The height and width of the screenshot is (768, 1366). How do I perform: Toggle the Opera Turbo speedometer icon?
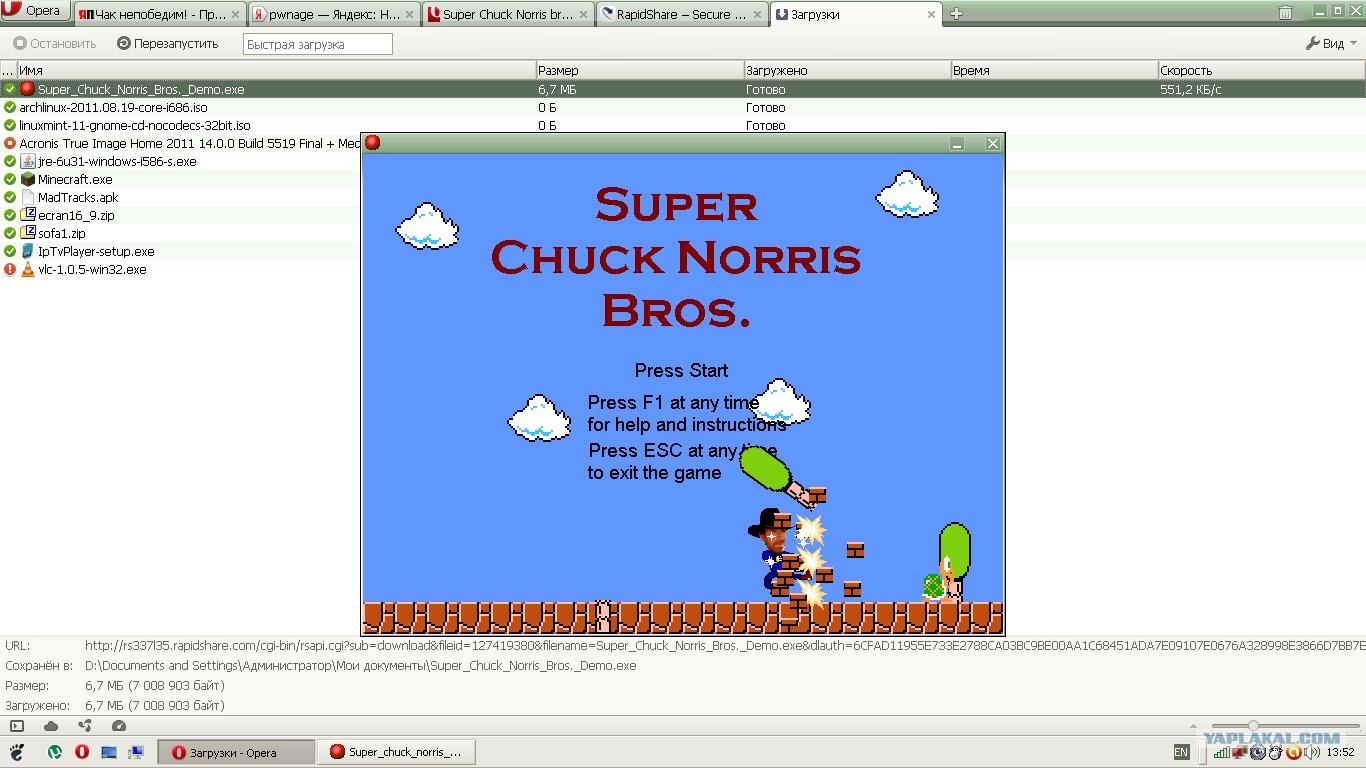coord(119,726)
